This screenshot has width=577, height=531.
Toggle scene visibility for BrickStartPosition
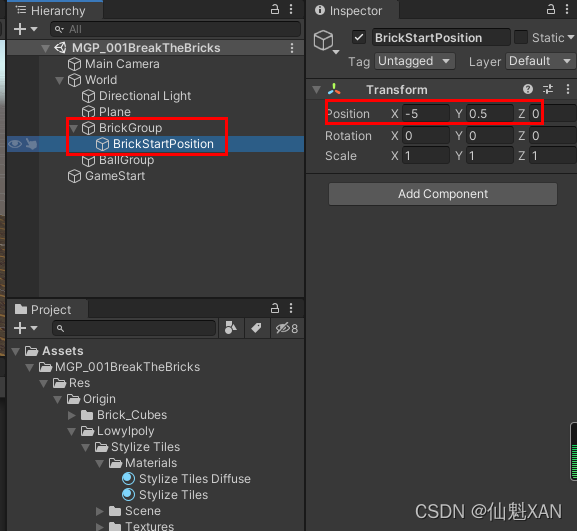point(15,144)
